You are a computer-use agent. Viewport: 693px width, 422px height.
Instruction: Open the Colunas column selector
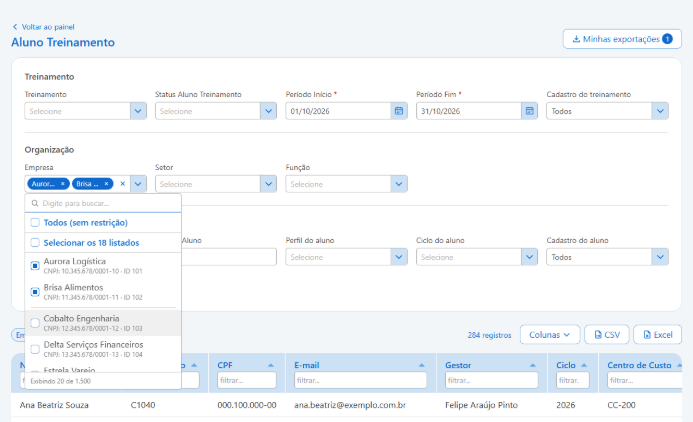tap(549, 335)
